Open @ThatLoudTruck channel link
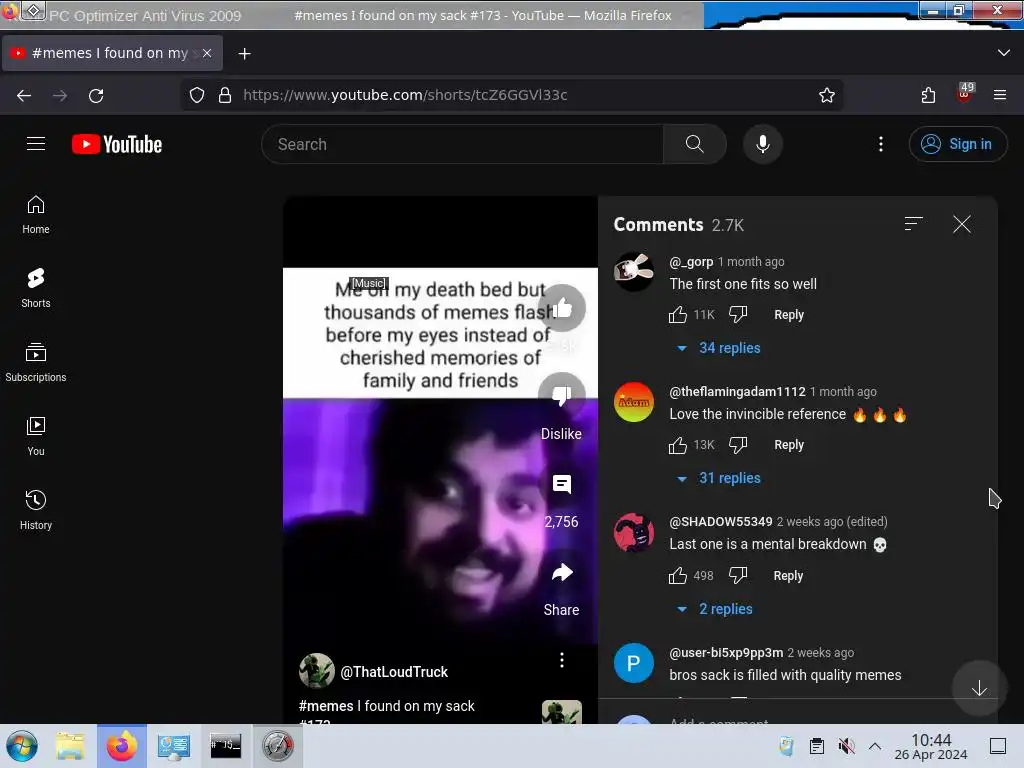 [394, 672]
